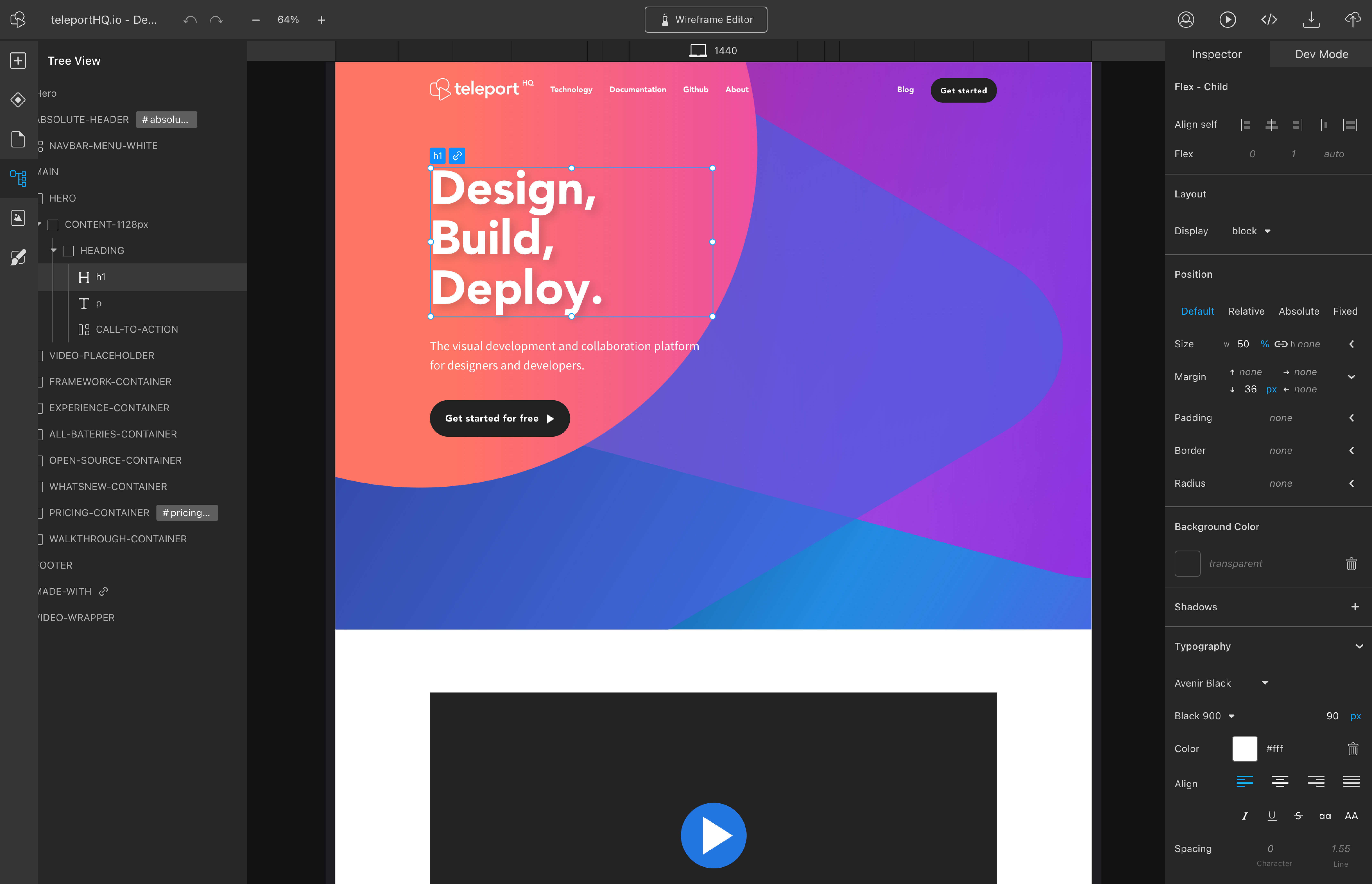Click the h1 tag badge on canvas
This screenshot has height=884, width=1372.
(438, 156)
